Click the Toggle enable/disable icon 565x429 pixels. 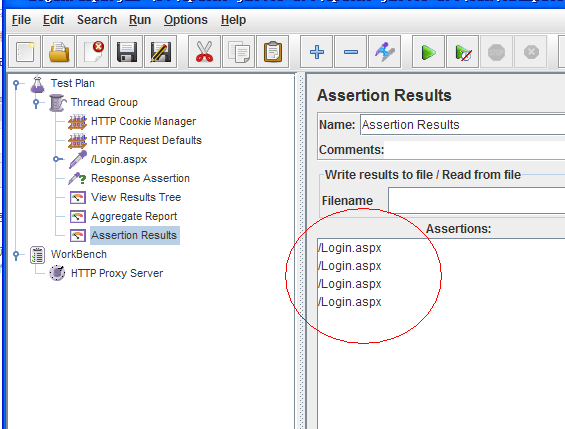tap(384, 52)
